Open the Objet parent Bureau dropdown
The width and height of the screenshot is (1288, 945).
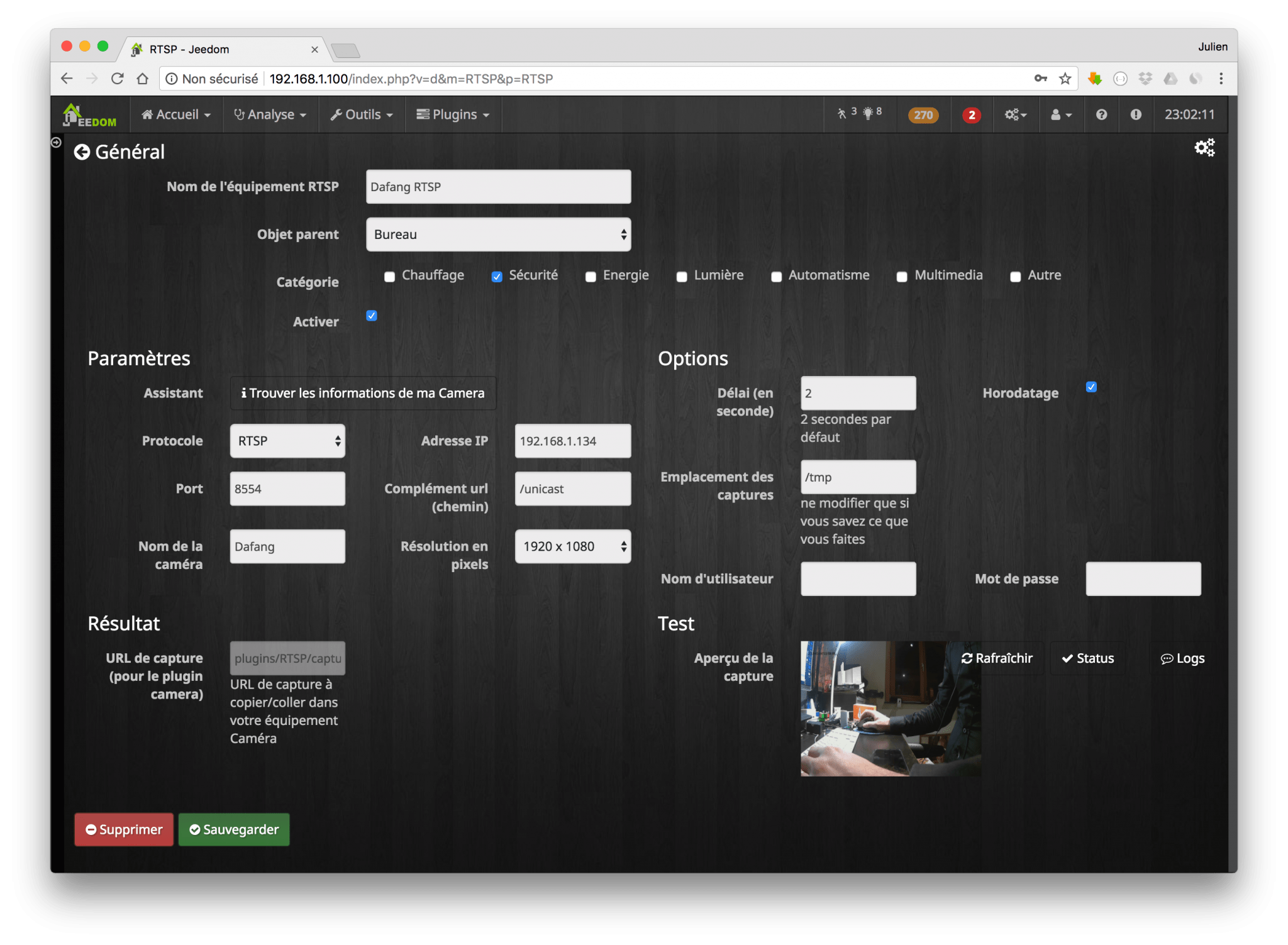pyautogui.click(x=498, y=235)
